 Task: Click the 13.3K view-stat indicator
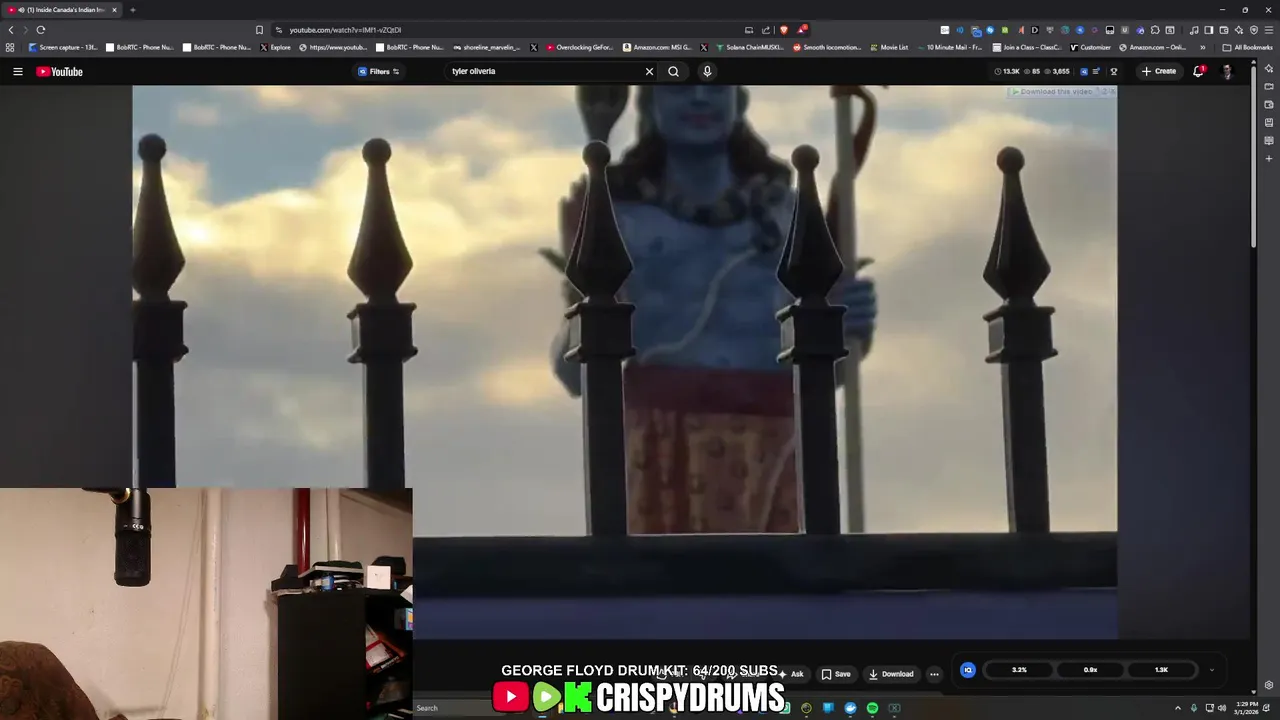(1007, 71)
